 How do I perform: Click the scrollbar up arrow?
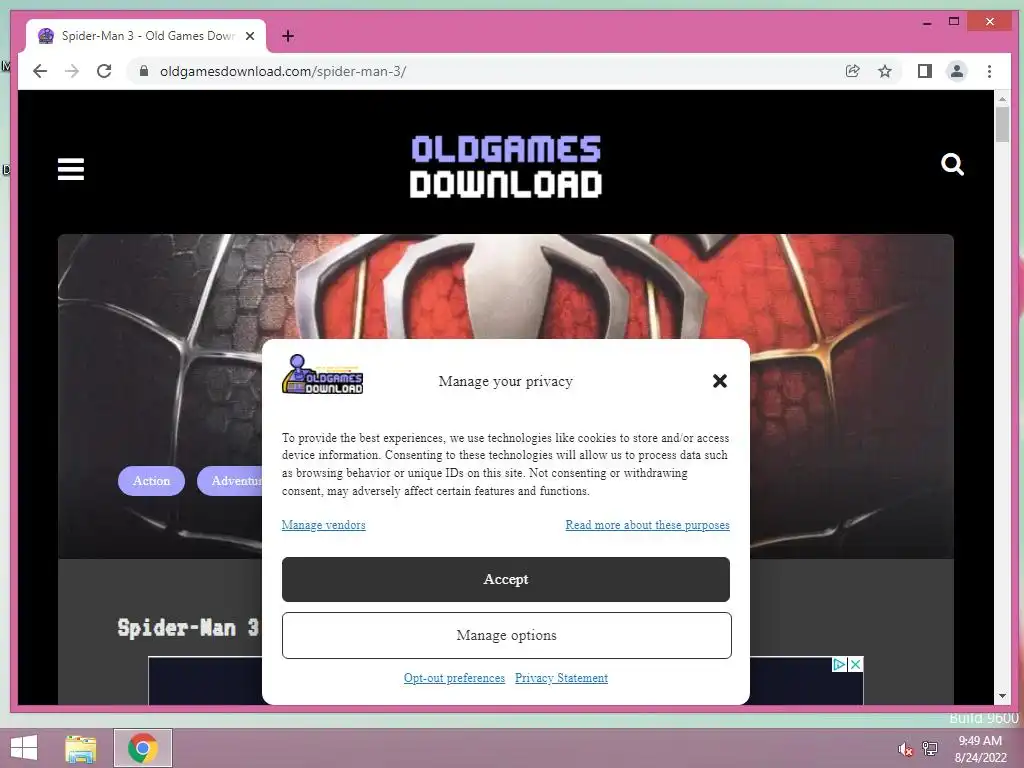tap(1002, 99)
